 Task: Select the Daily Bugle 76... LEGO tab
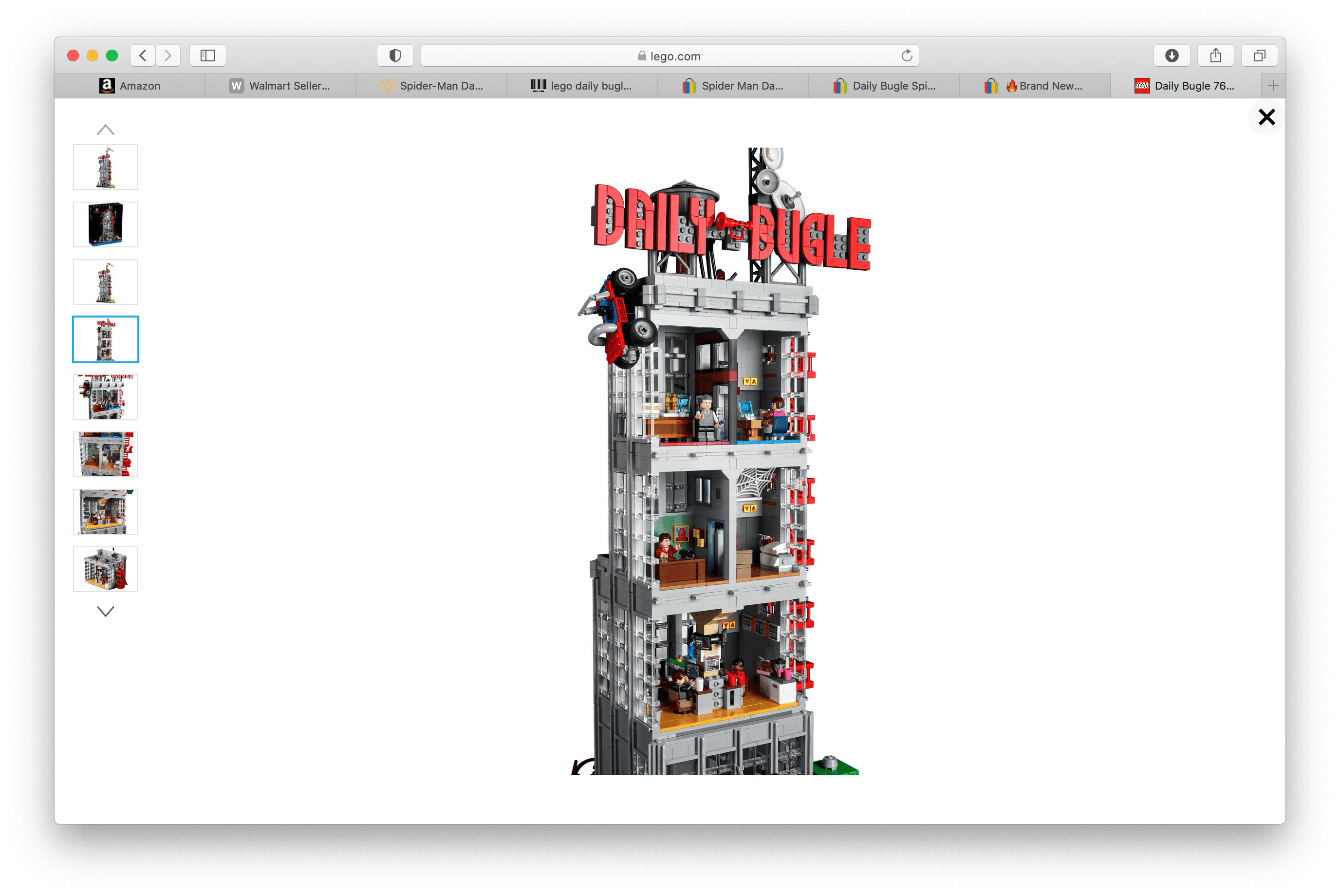pos(1186,86)
